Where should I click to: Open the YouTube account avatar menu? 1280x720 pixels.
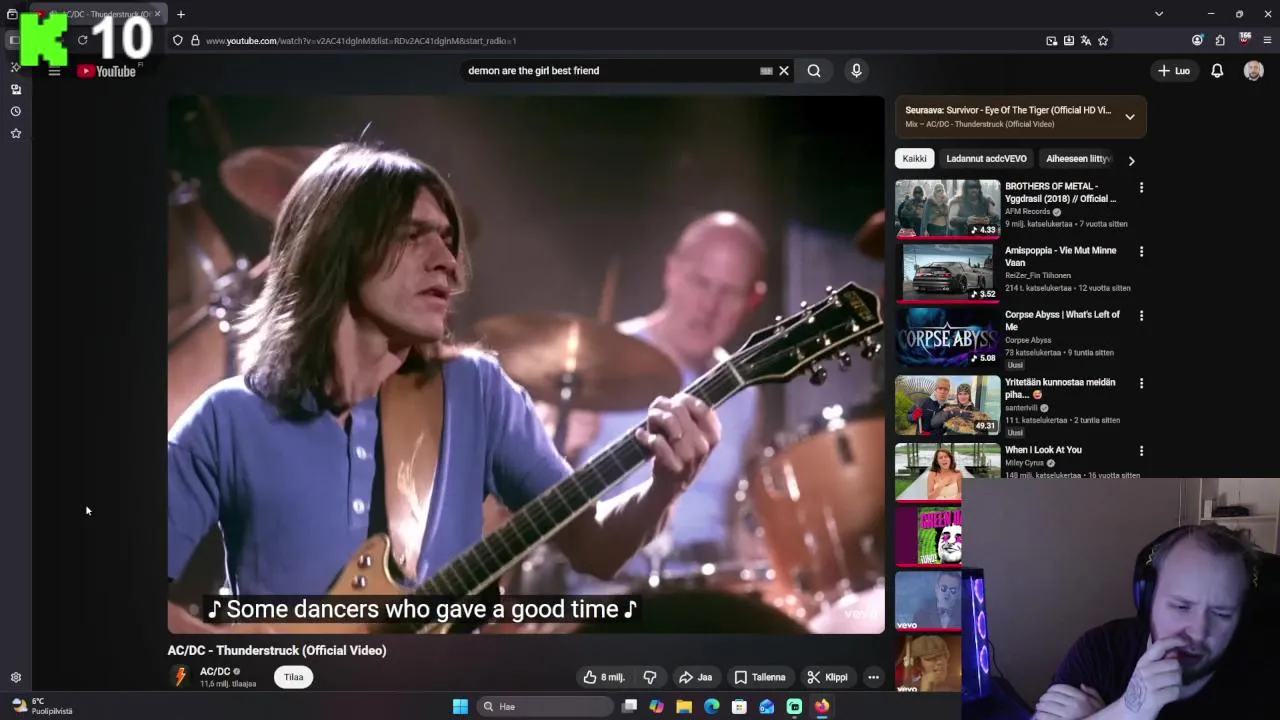coord(1253,71)
